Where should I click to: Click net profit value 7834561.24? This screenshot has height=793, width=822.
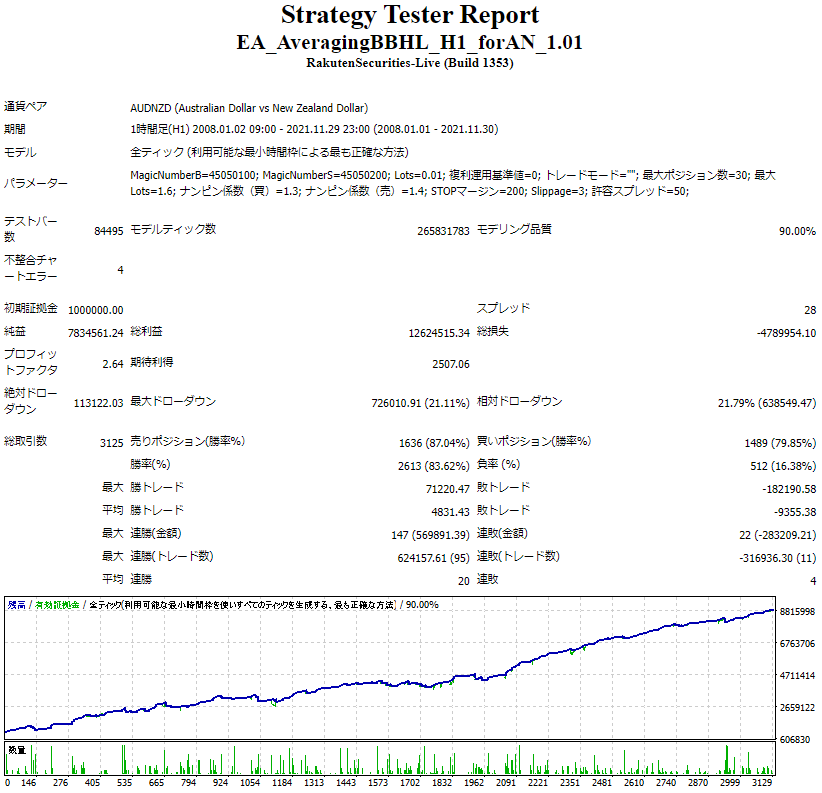95,333
